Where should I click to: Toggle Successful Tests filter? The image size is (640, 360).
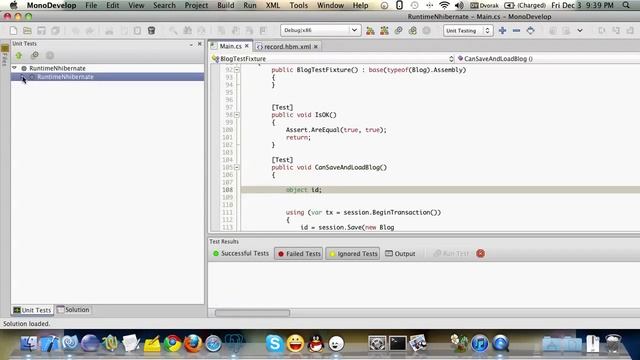(241, 253)
